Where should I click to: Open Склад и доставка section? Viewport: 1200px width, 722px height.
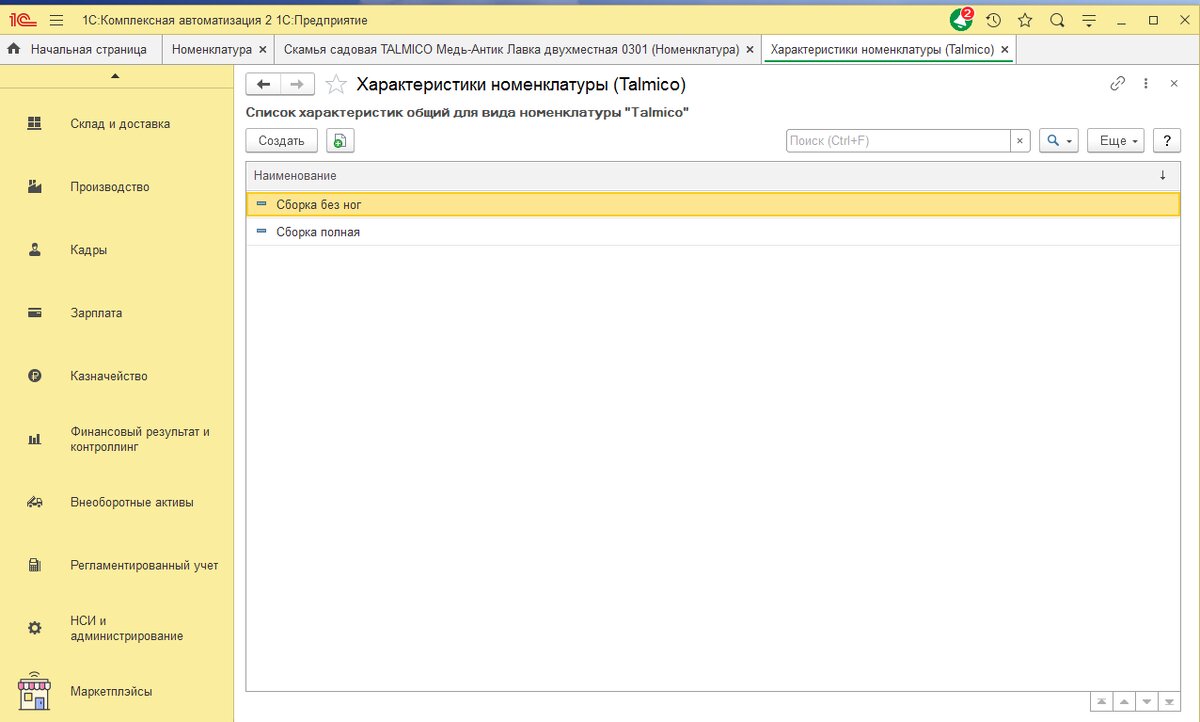pyautogui.click(x=120, y=124)
